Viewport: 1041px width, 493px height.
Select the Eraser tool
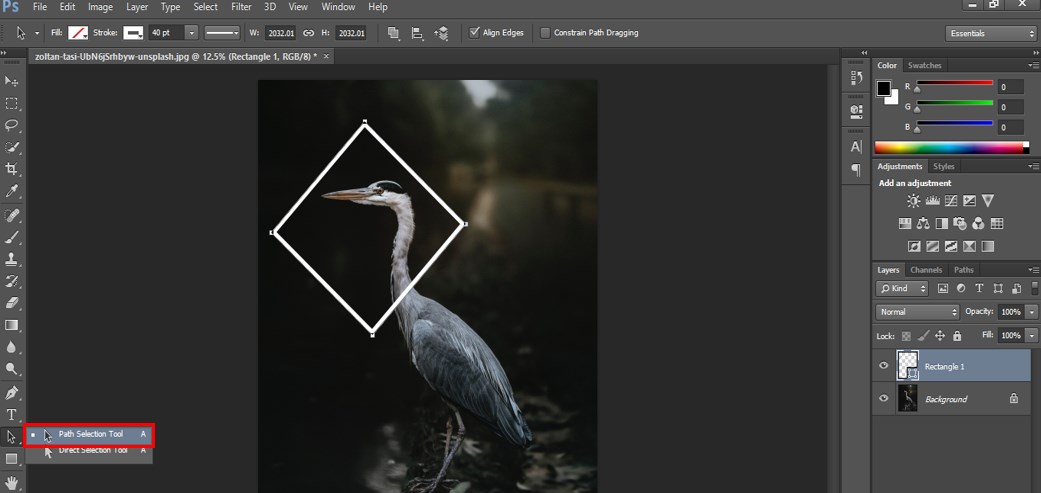tap(11, 303)
